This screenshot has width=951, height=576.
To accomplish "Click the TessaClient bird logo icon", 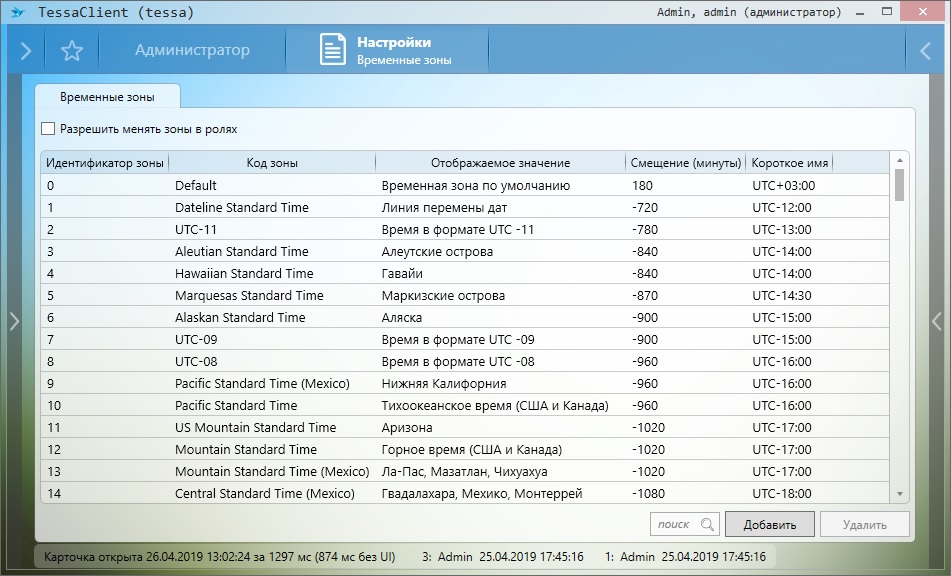I will pos(17,13).
